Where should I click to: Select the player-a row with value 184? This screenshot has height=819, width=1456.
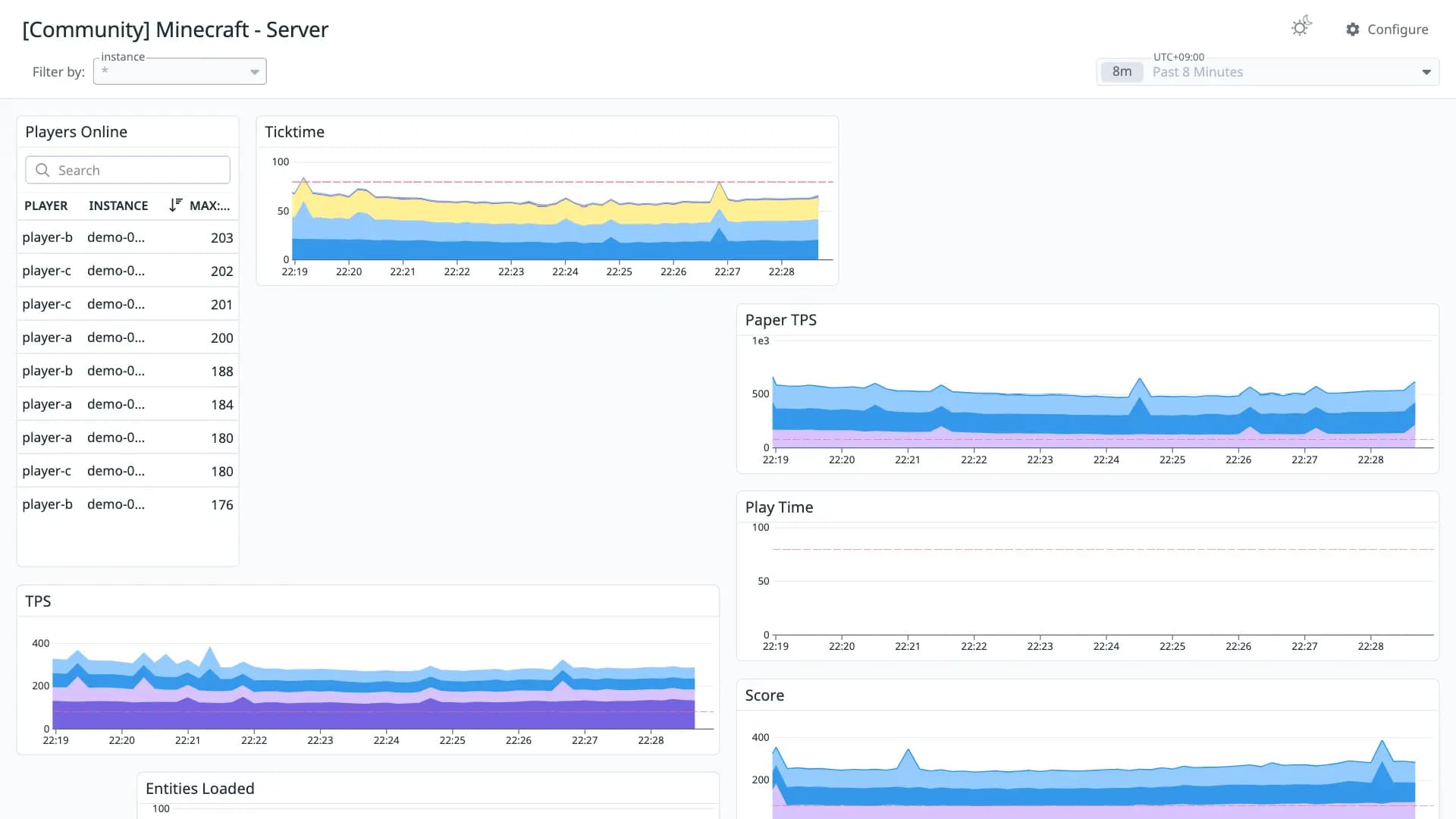pyautogui.click(x=127, y=404)
